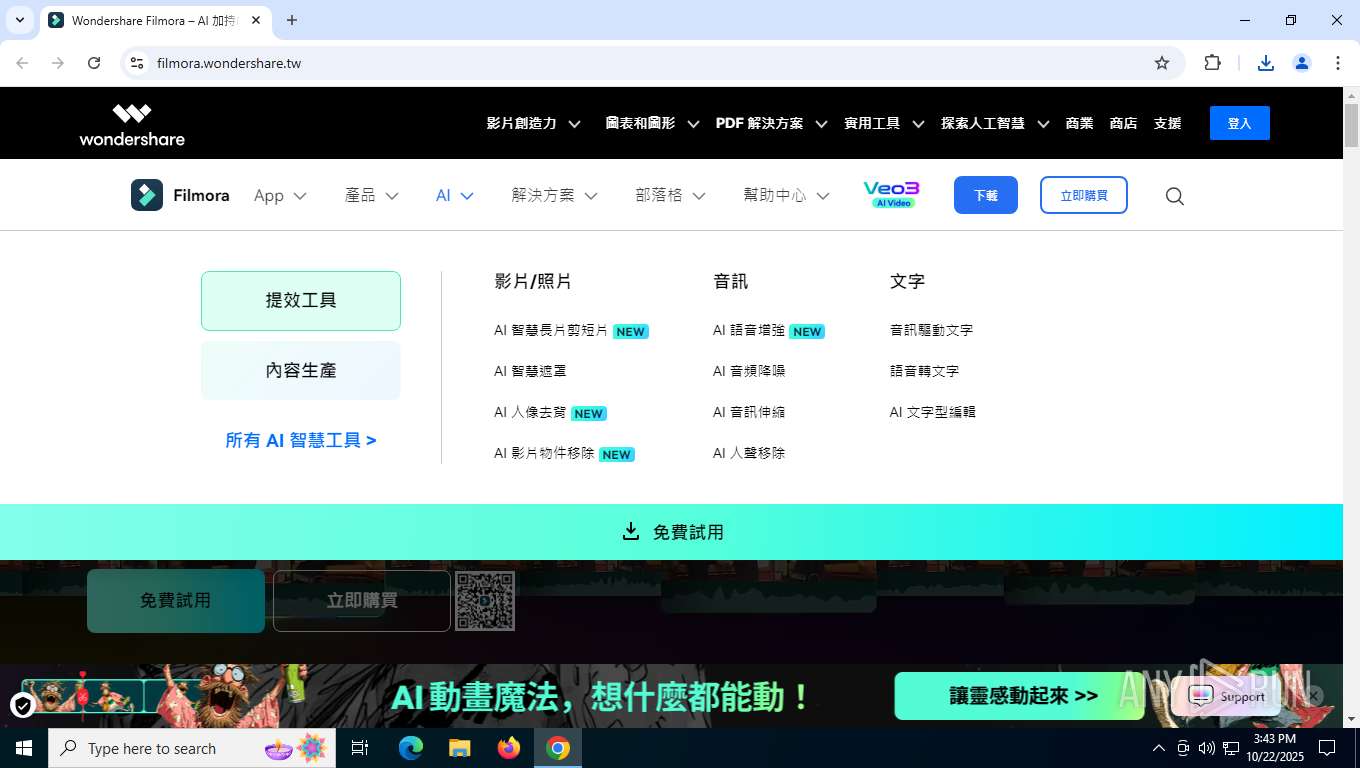Open 音訊驅動文字 link
The image size is (1360, 768).
pyautogui.click(x=931, y=330)
